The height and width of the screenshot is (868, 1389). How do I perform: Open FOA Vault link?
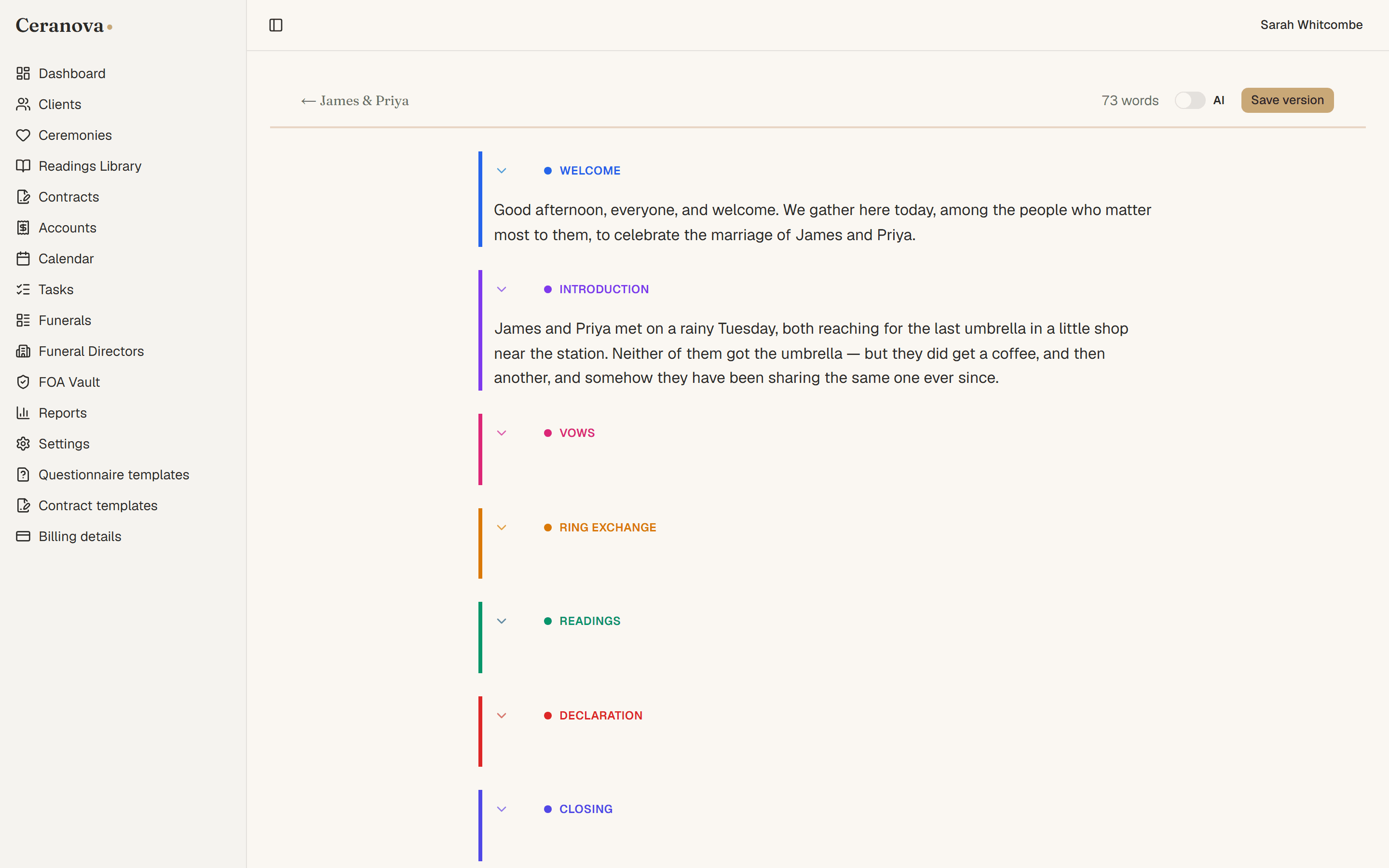coord(69,382)
